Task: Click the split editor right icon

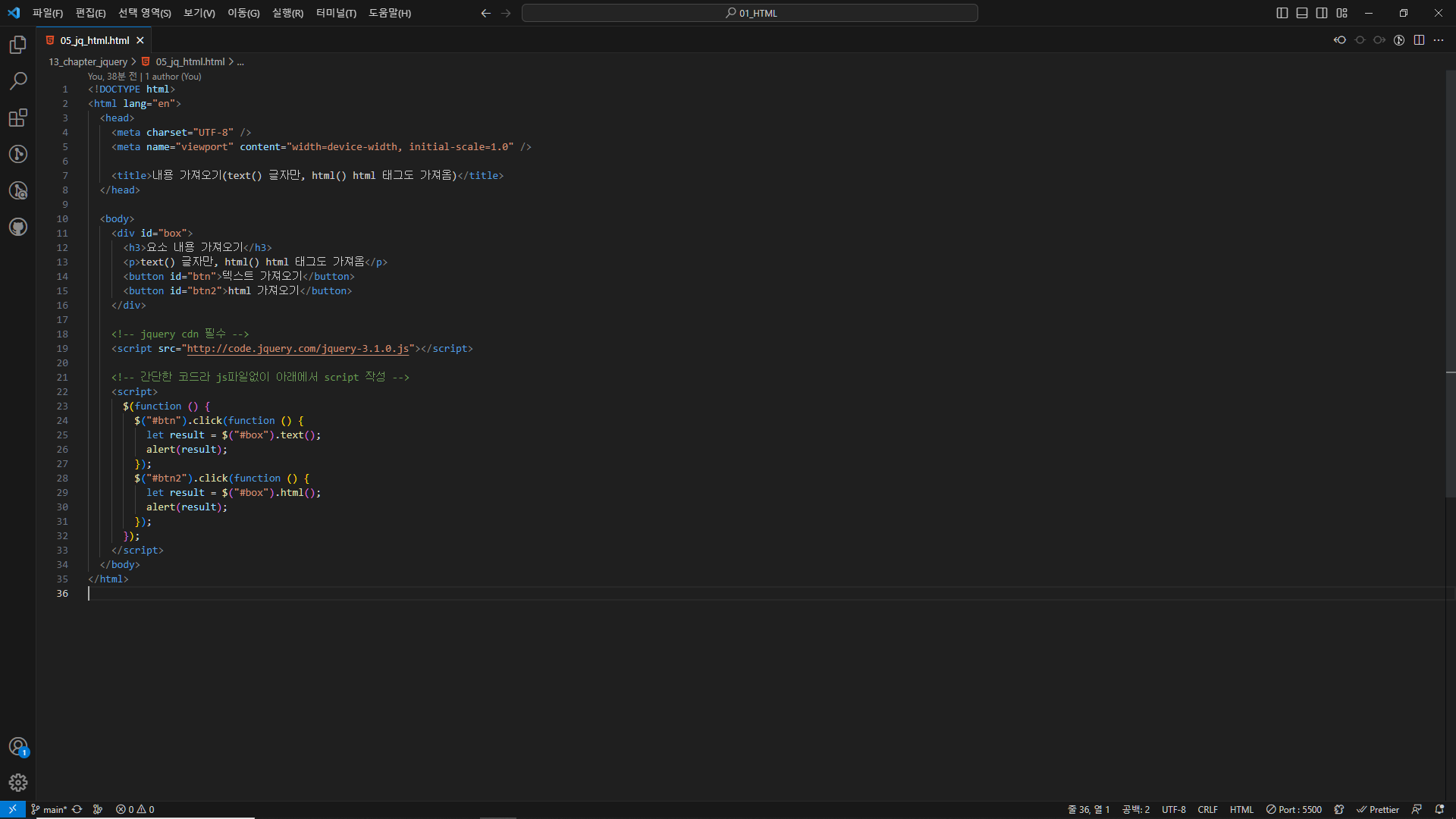Action: (x=1419, y=40)
